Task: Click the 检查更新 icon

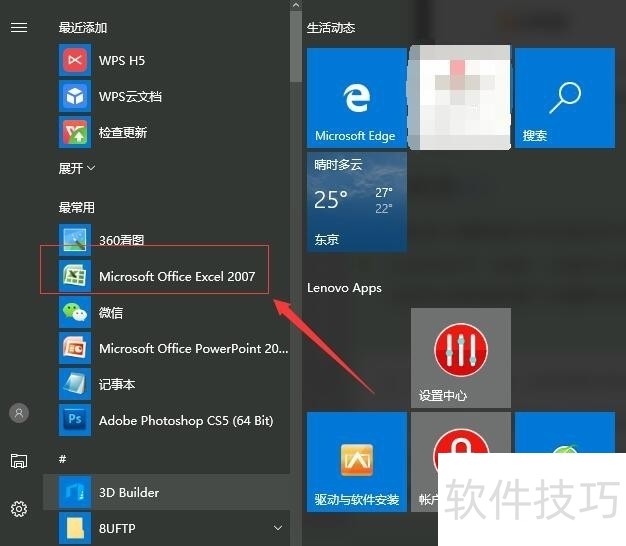Action: [x=75, y=132]
